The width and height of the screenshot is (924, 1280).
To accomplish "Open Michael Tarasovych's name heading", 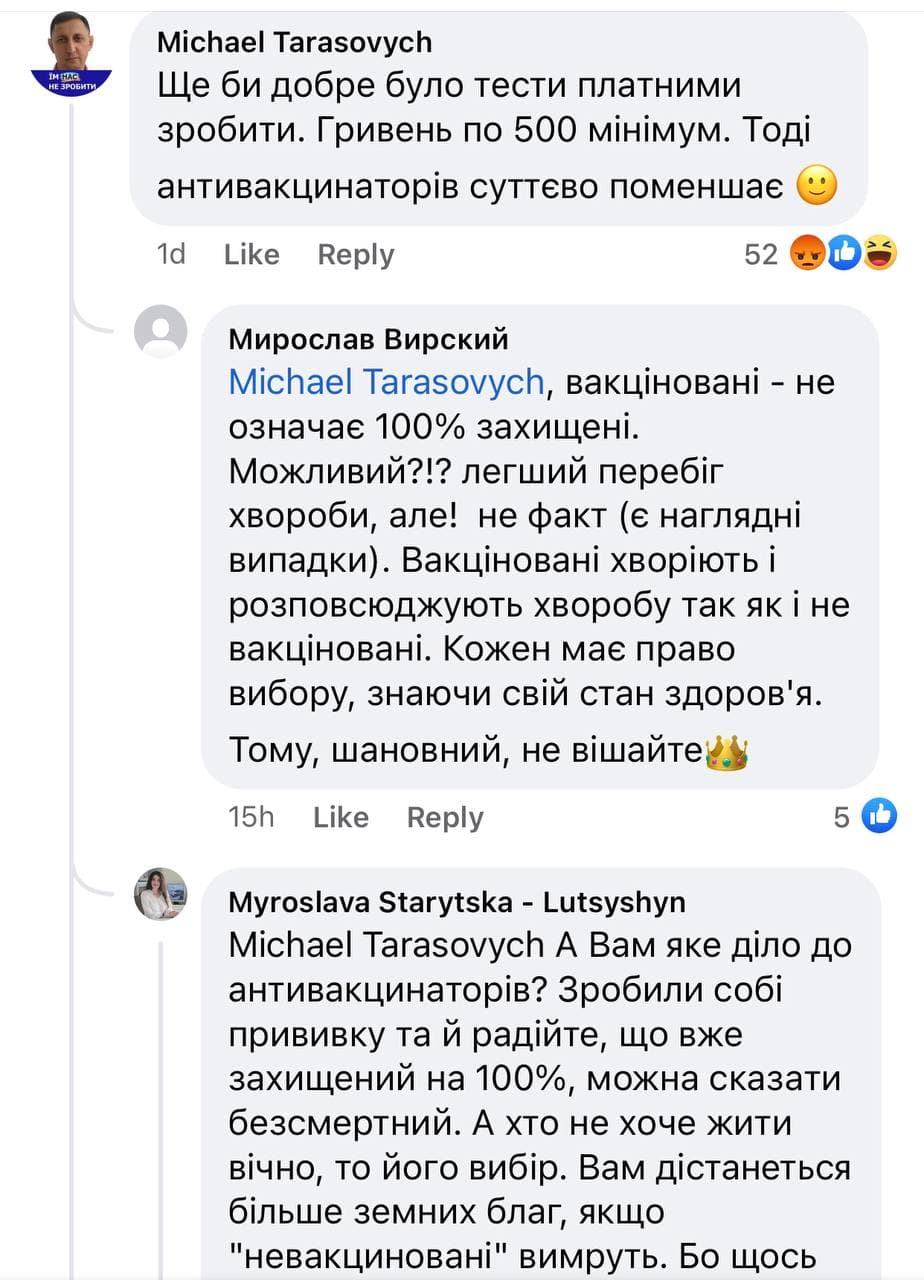I will pos(295,43).
